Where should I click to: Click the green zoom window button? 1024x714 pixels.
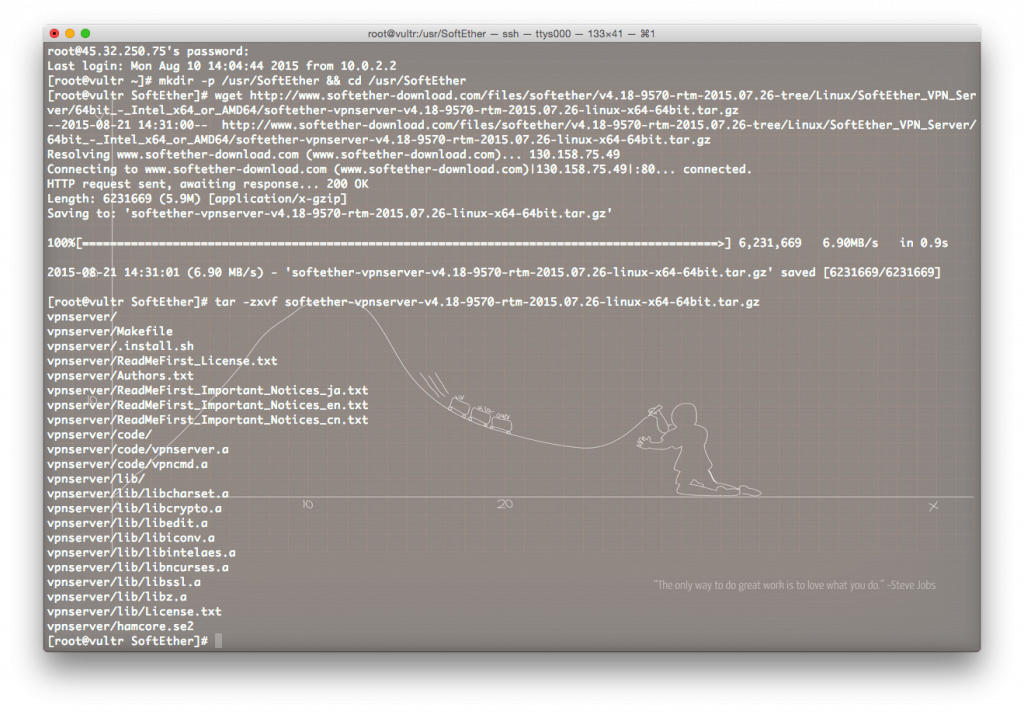pyautogui.click(x=85, y=34)
